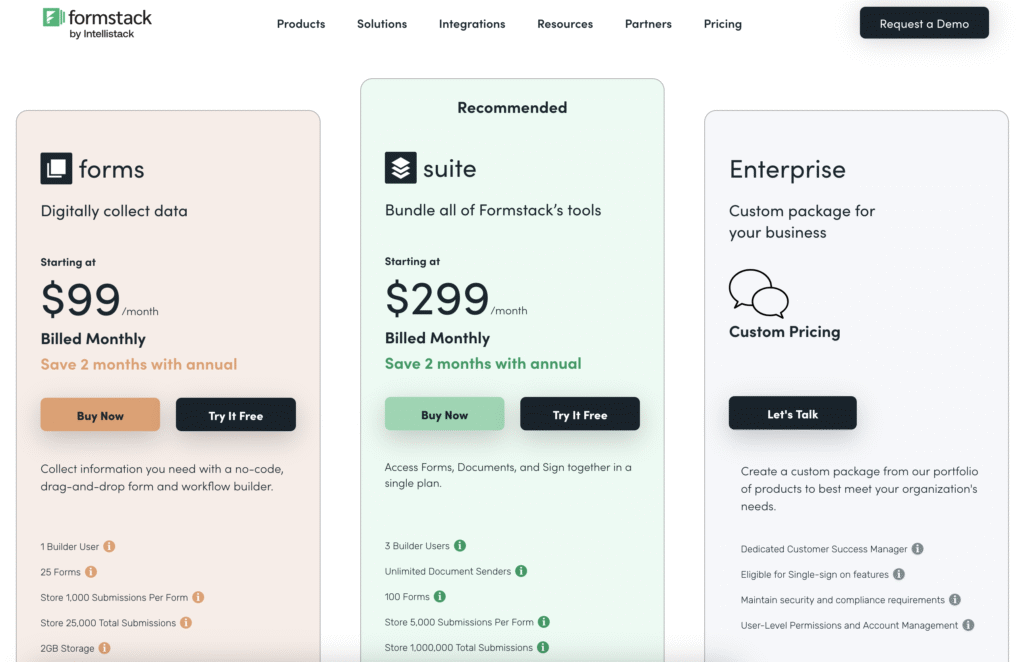Click the info icon beside 3 Builder Users

point(460,546)
